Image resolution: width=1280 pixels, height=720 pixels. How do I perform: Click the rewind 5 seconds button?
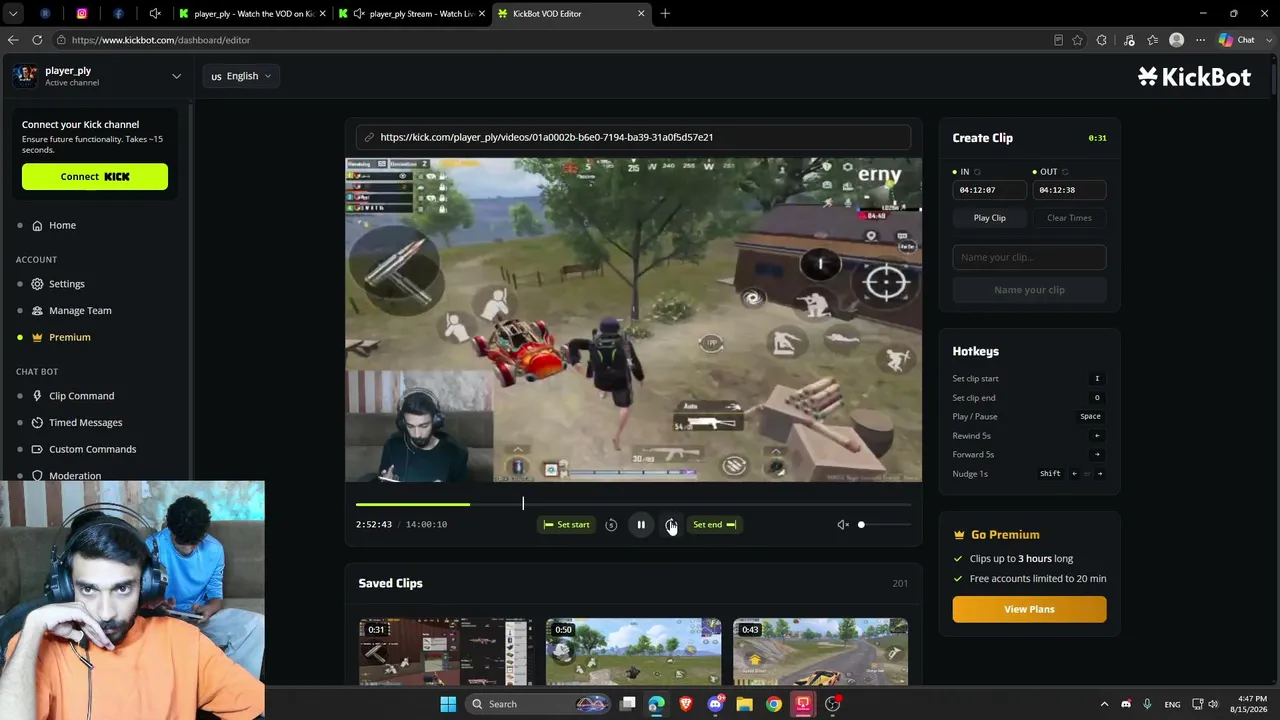pos(611,524)
